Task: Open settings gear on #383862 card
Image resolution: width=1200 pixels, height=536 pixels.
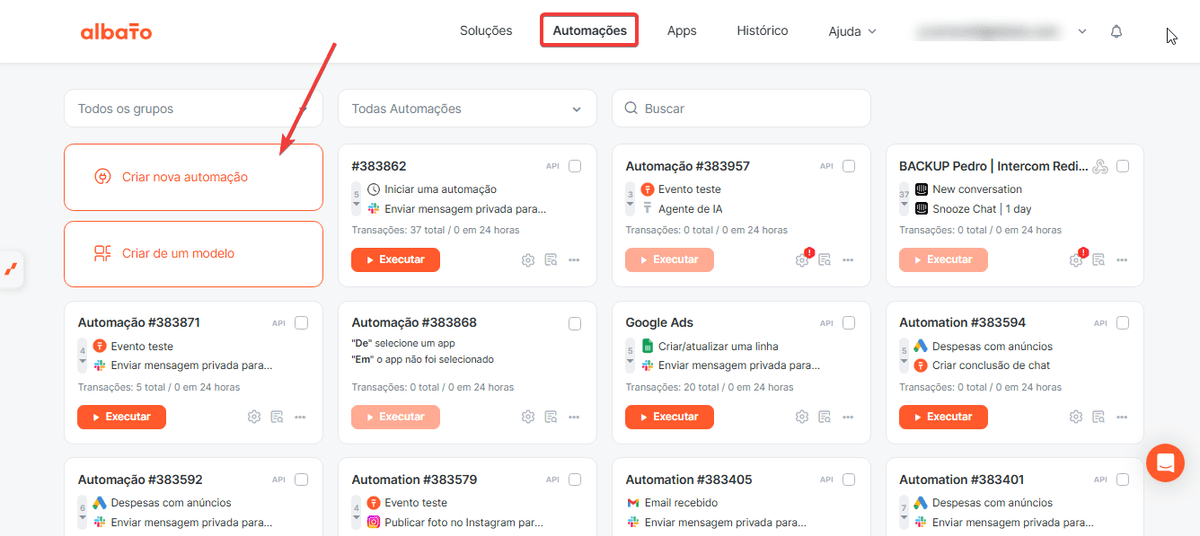Action: click(528, 260)
